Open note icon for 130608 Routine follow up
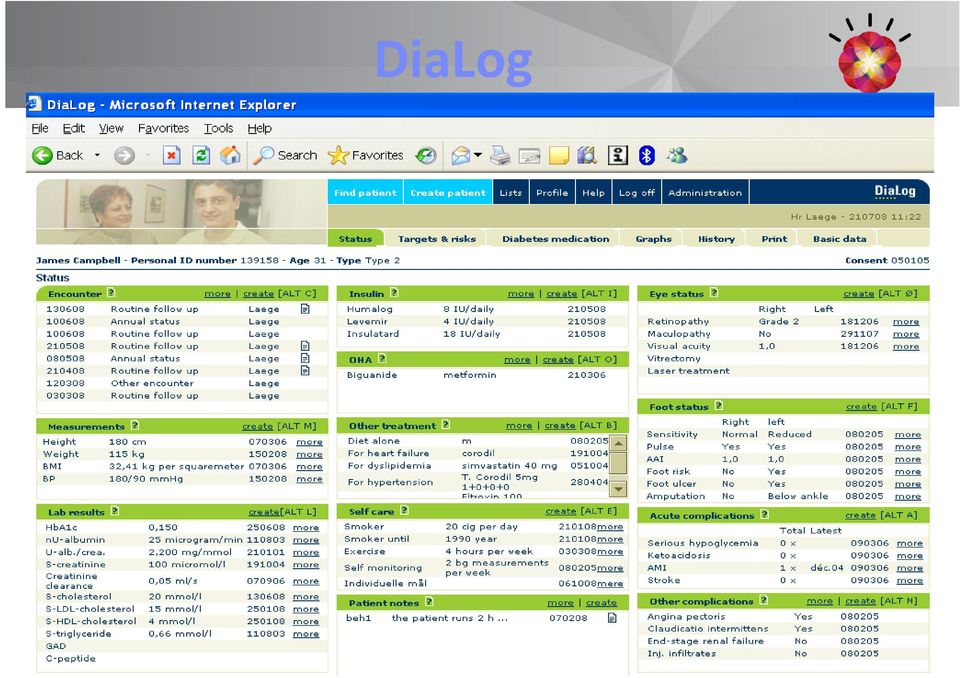The image size is (960, 678). (305, 309)
